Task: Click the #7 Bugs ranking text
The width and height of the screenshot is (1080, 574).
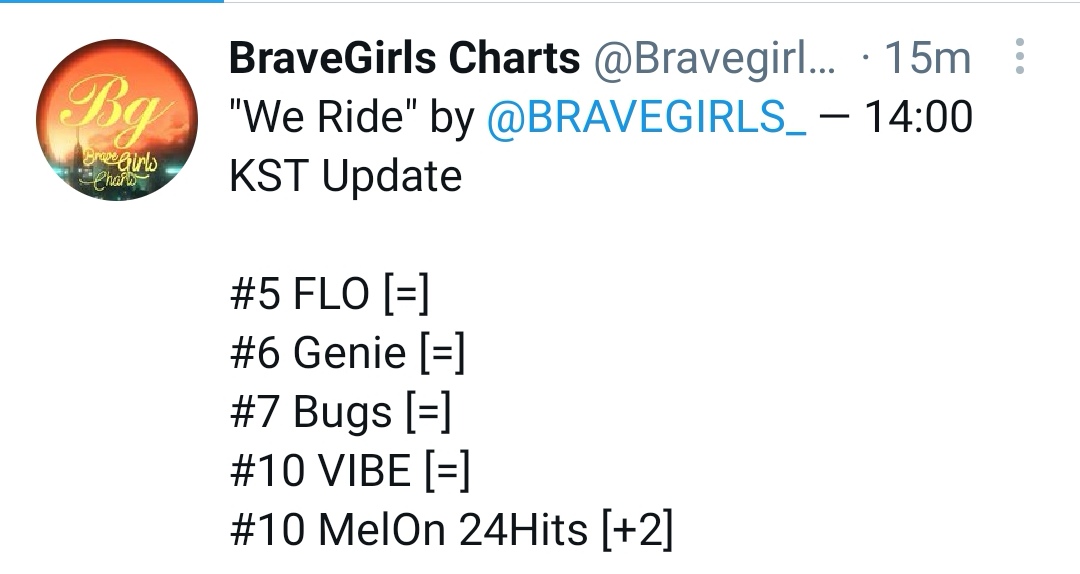Action: coord(311,412)
